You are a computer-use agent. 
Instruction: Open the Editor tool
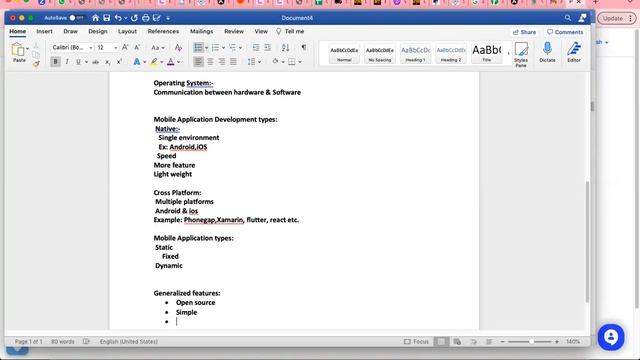click(x=574, y=52)
